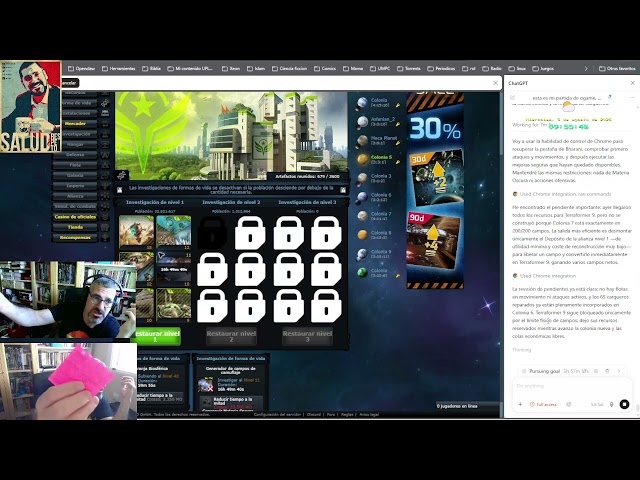Open the Ciencia ficcion bookmark folder
640x480 pixels.
click(289, 69)
